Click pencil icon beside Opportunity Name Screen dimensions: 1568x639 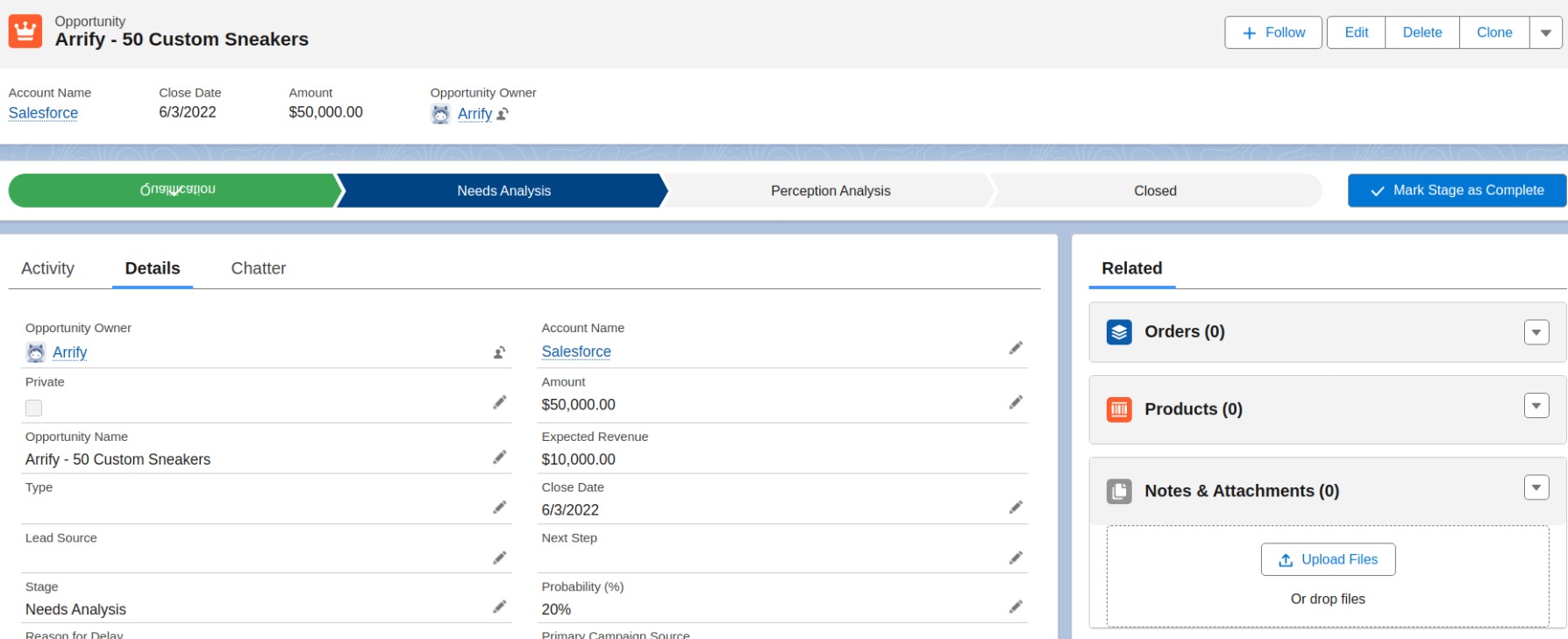click(500, 457)
